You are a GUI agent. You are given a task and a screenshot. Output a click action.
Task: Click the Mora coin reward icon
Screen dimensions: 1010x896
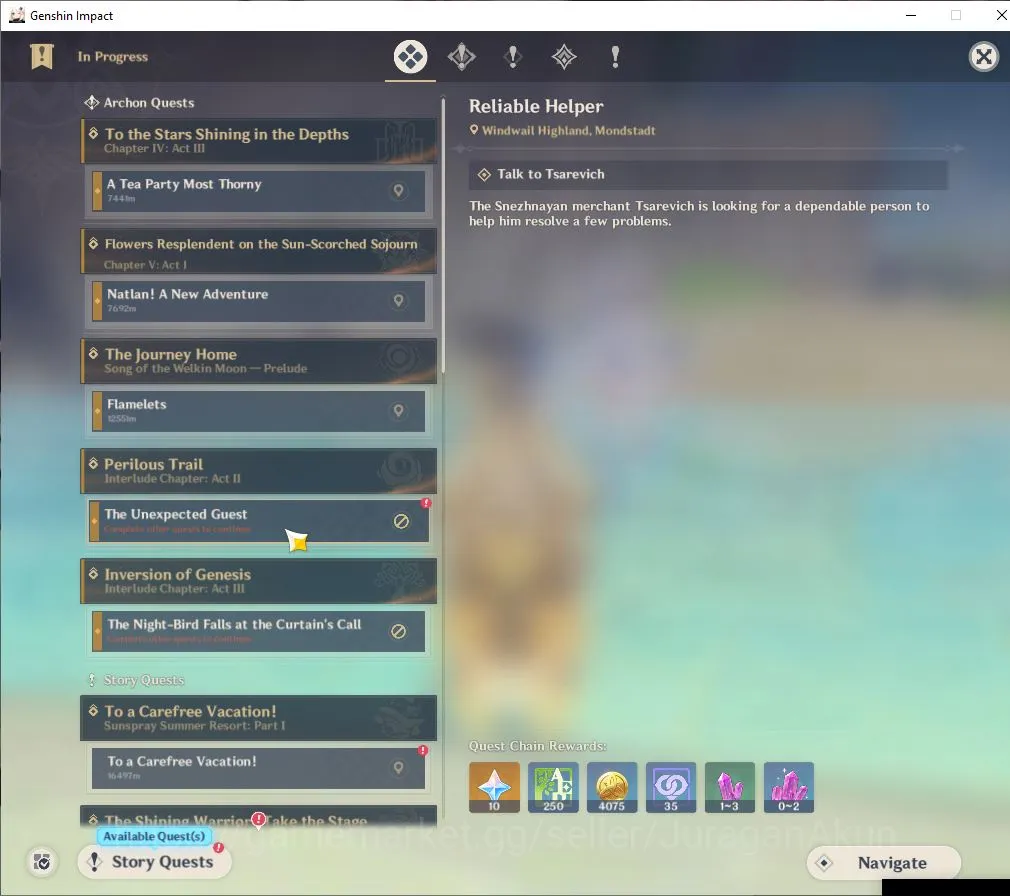pyautogui.click(x=612, y=787)
